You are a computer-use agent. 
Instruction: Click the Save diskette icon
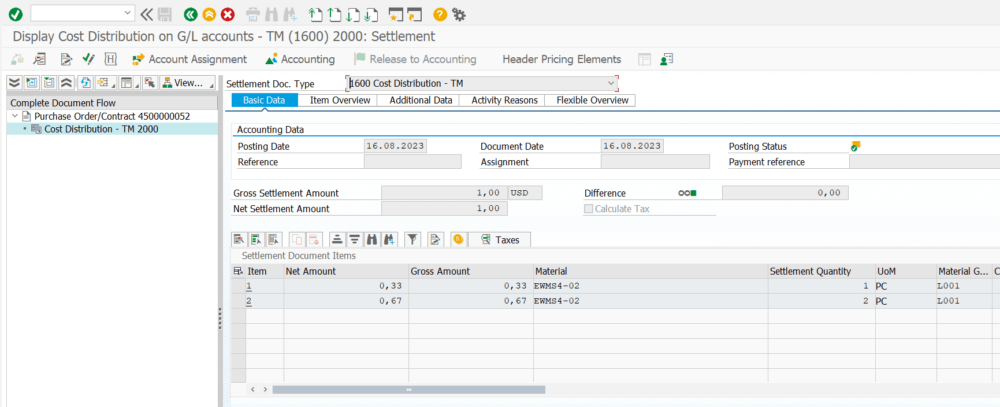pos(165,13)
